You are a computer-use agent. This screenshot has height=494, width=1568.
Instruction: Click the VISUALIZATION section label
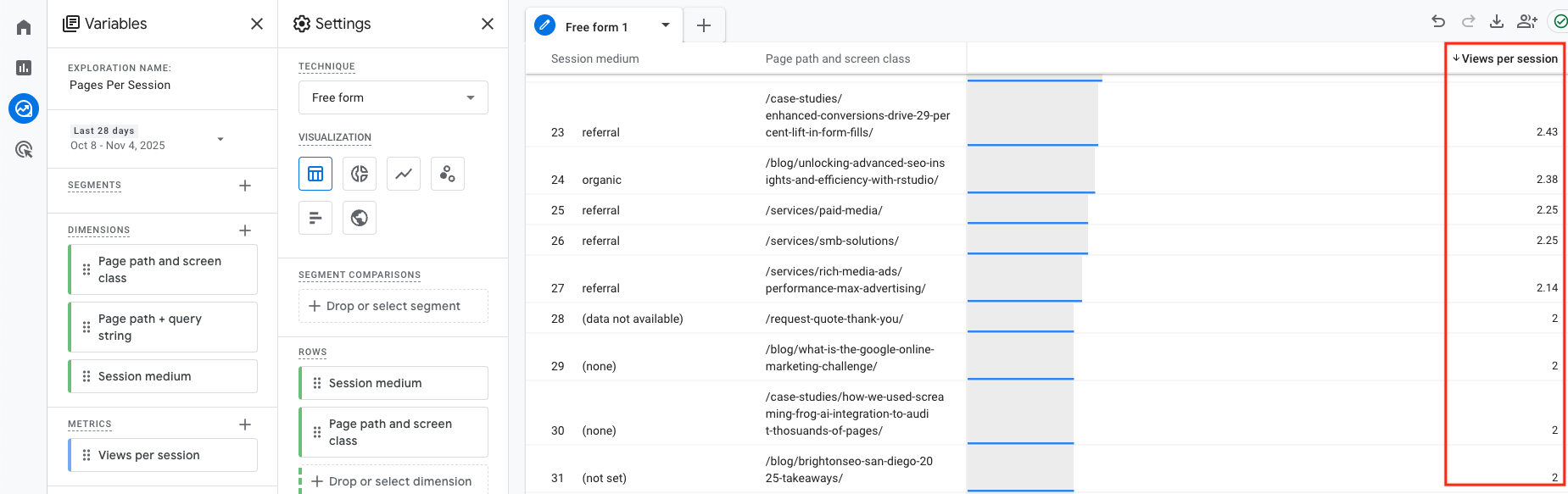335,137
